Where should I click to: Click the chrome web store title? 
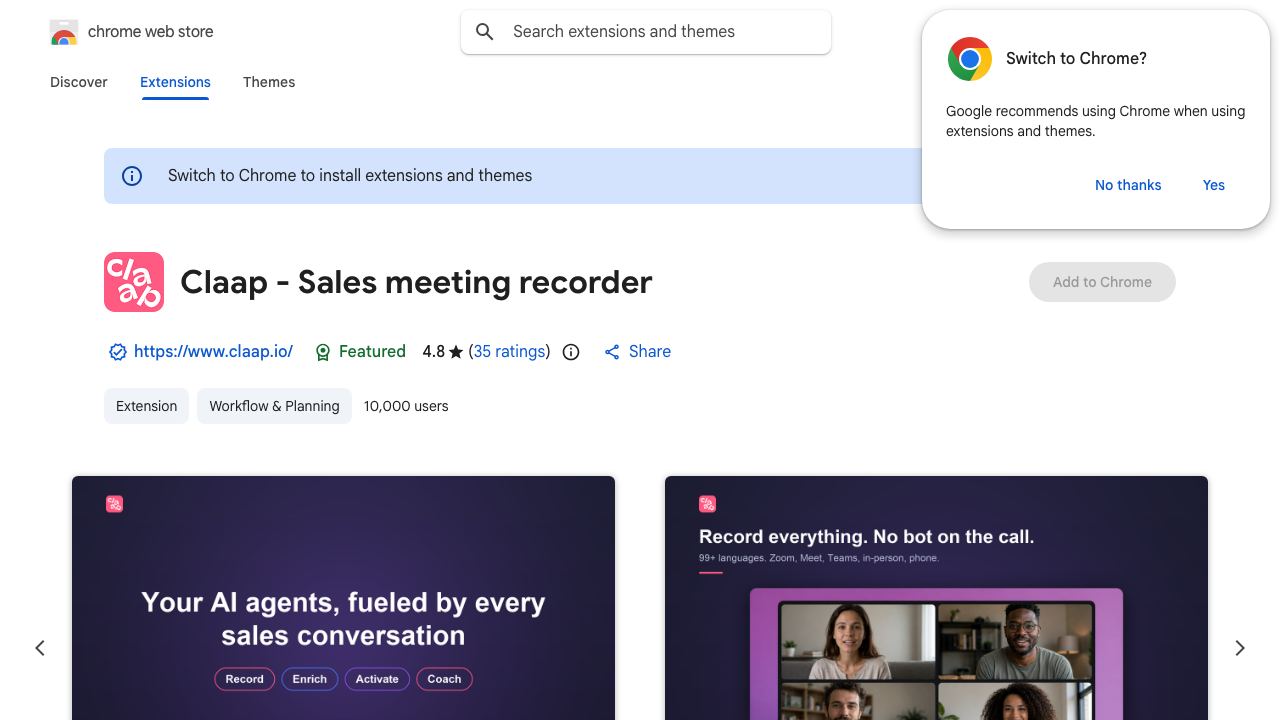(151, 32)
